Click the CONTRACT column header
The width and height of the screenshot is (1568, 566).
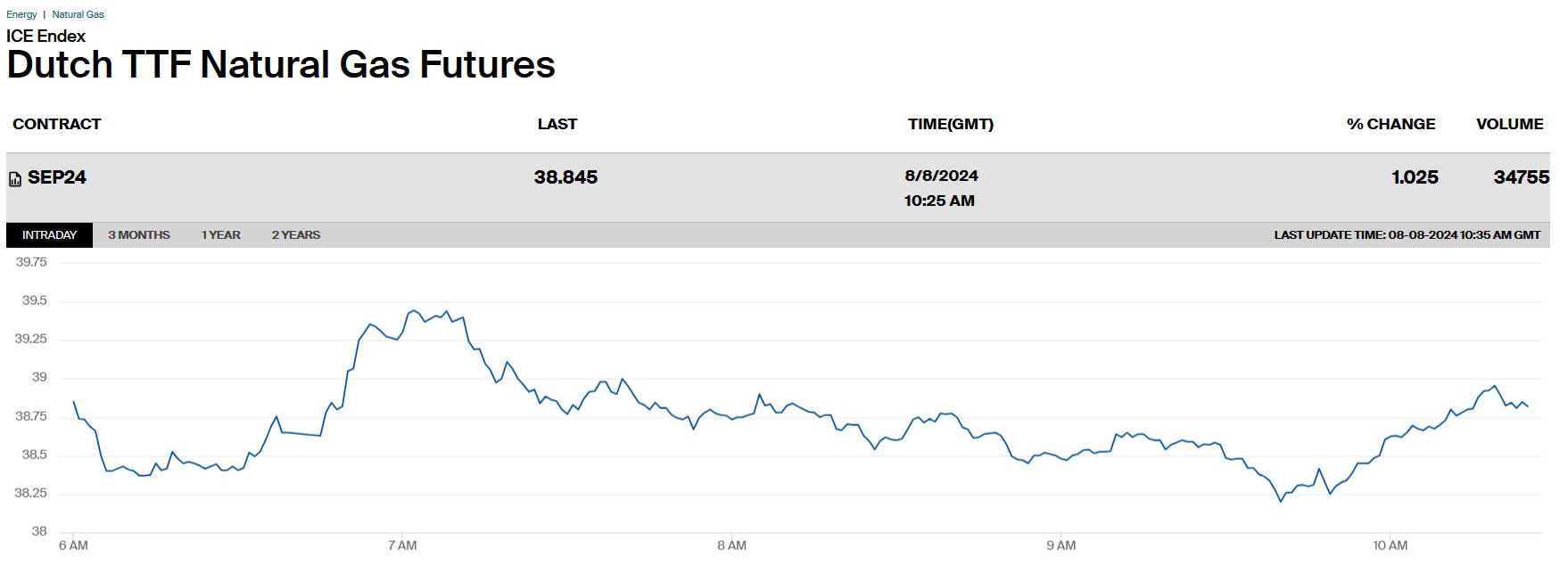[x=57, y=124]
